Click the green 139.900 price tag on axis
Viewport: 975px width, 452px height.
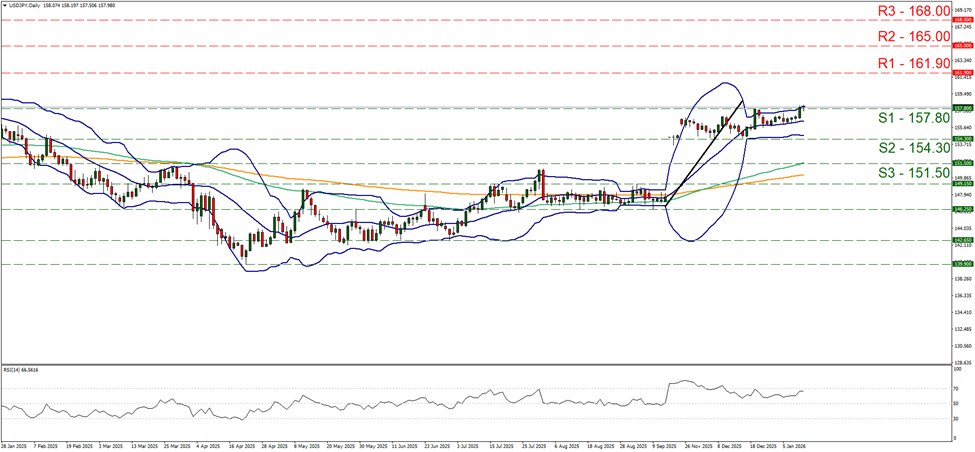pos(963,264)
